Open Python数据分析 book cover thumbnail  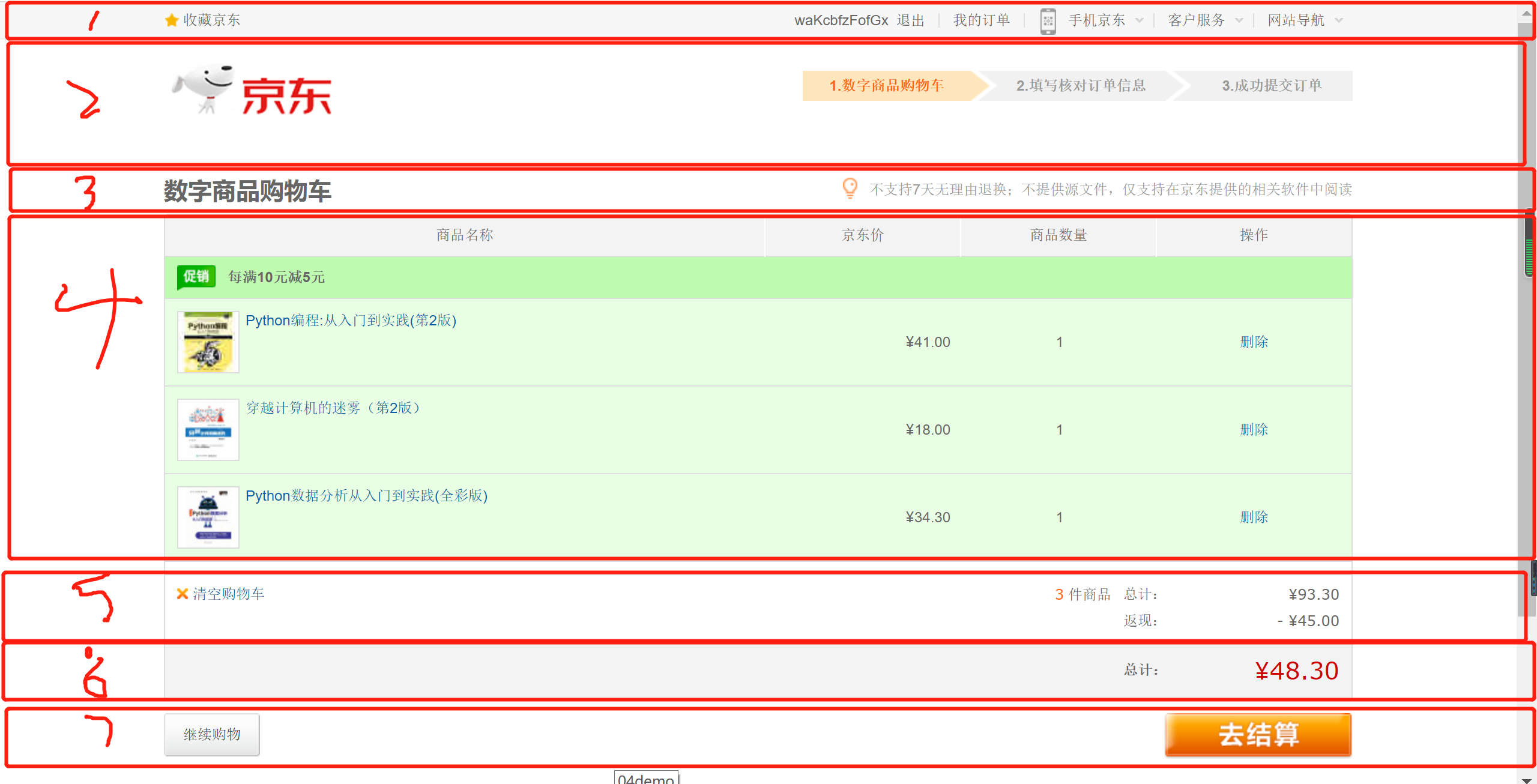[x=208, y=517]
